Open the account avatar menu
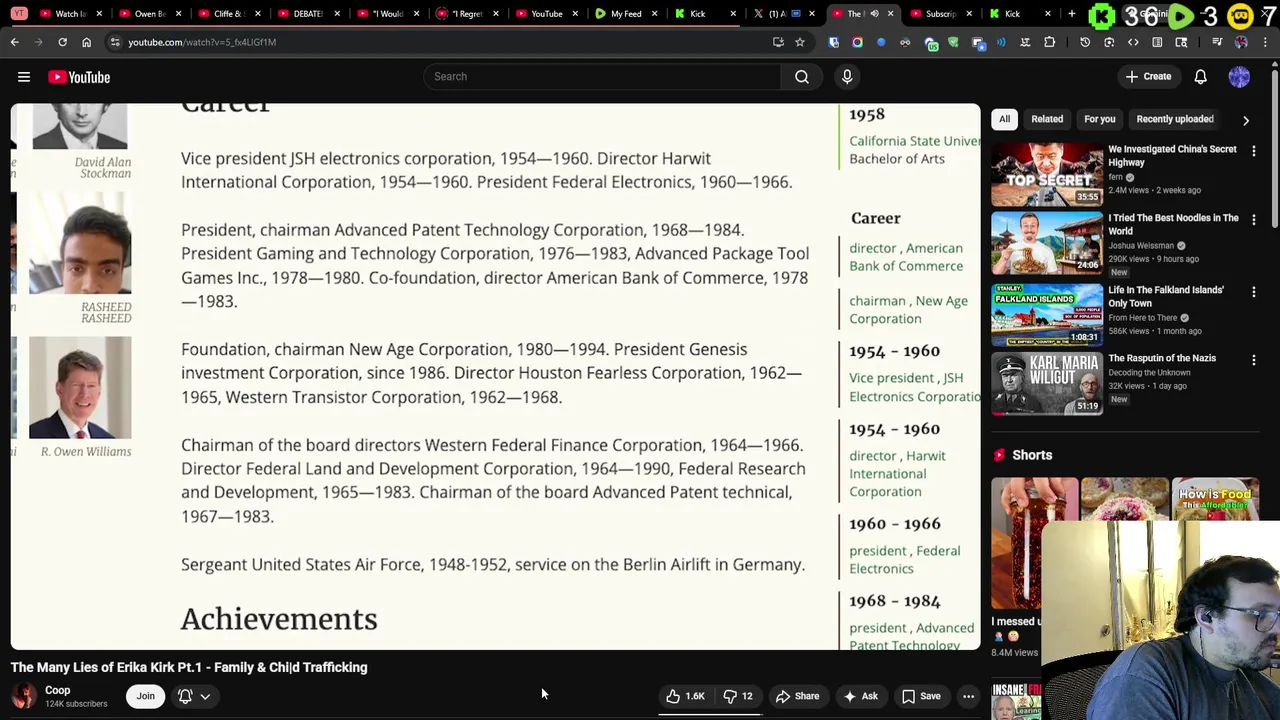1280x720 pixels. [x=1239, y=77]
